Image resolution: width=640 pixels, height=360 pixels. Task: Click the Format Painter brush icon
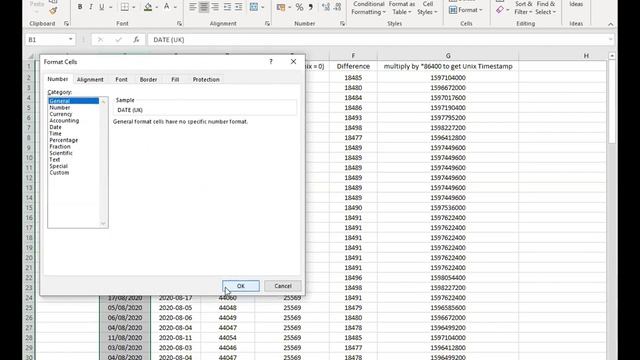pyautogui.click(x=53, y=11)
